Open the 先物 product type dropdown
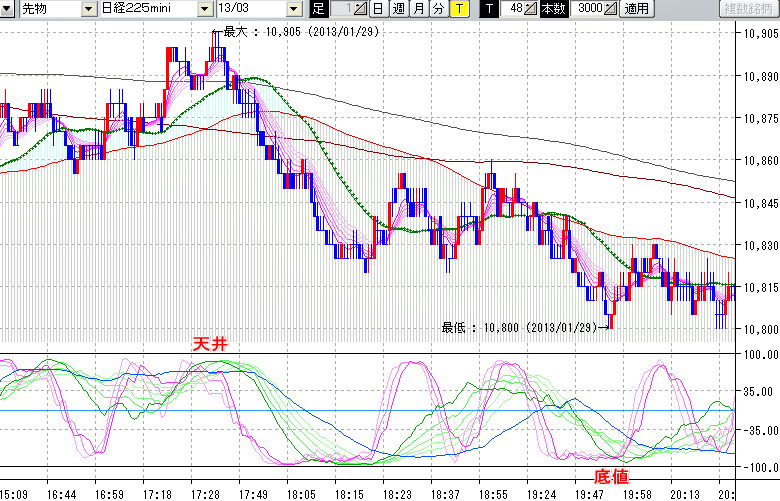This screenshot has width=780, height=501. coord(89,9)
